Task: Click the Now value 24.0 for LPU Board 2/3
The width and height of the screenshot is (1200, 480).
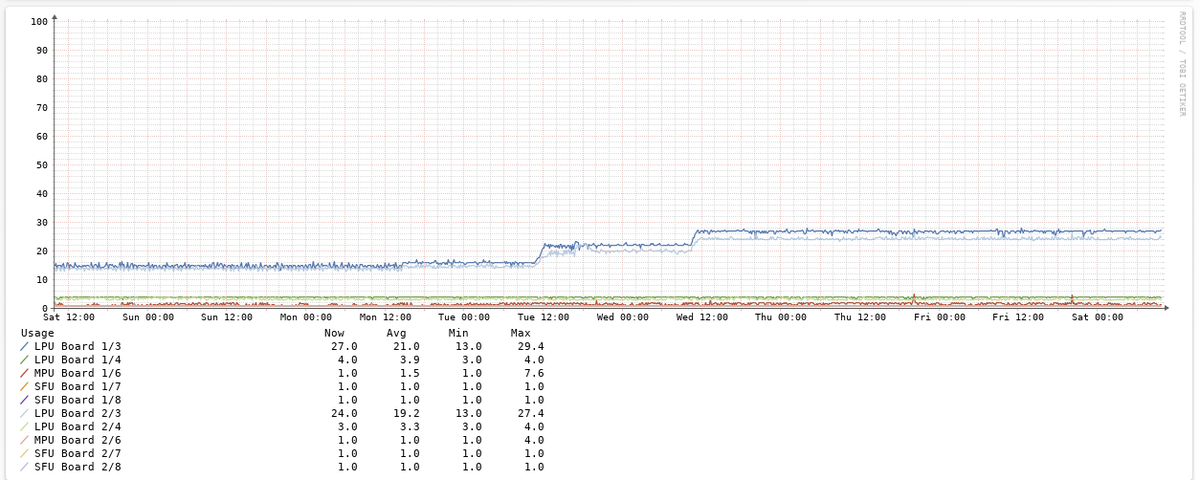Action: point(346,413)
